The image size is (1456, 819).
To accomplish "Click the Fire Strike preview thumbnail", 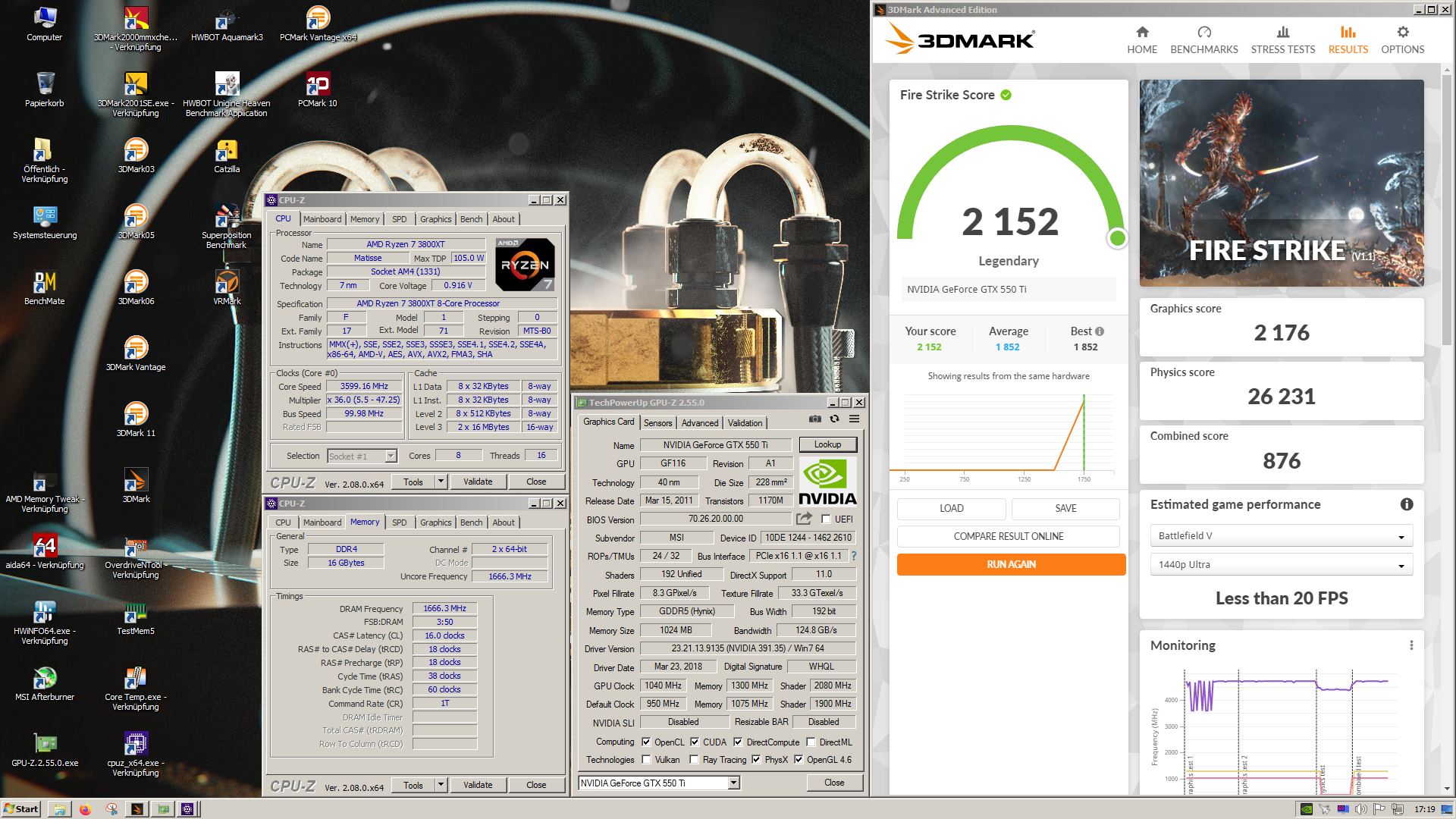I will tap(1282, 183).
